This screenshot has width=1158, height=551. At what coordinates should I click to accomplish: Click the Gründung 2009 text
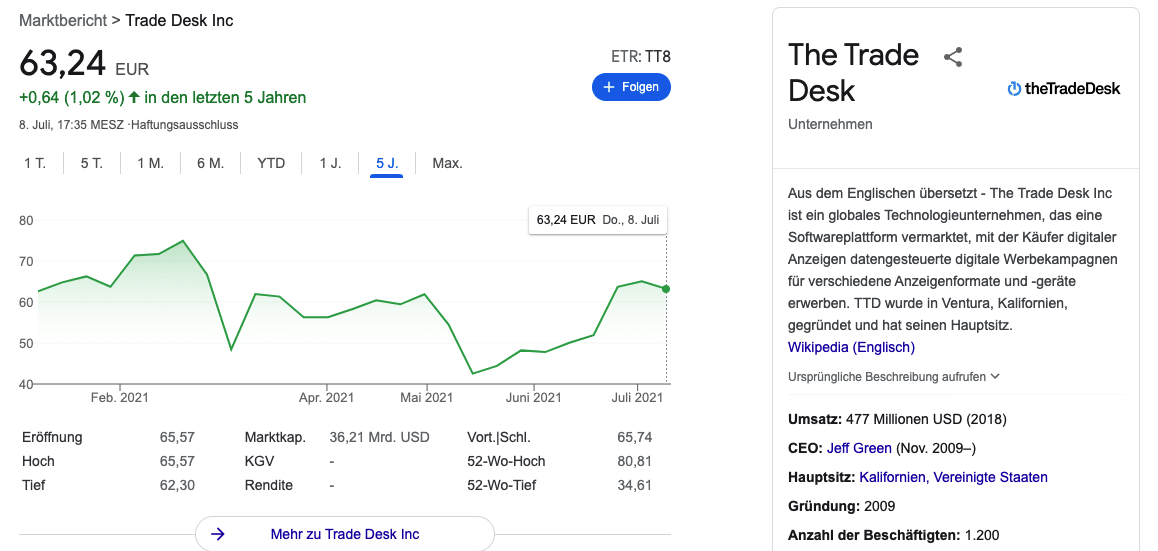pos(841,506)
